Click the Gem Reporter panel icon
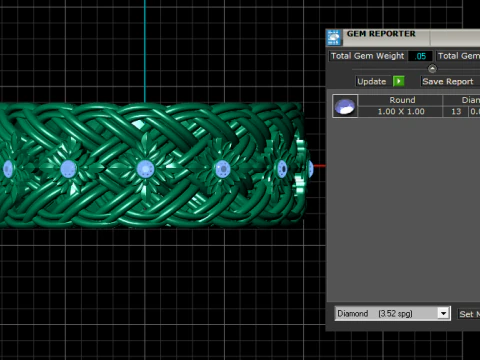Viewport: 480px width, 360px height. pos(334,37)
